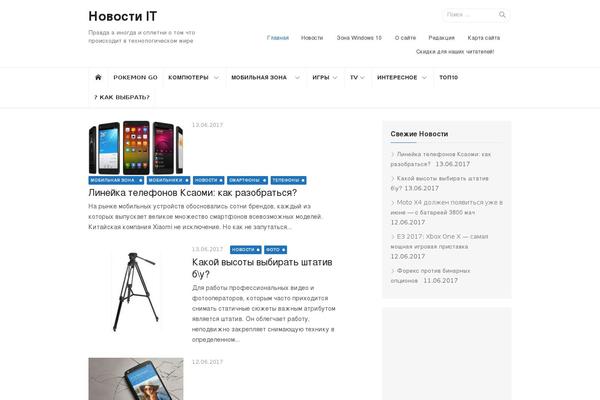
Task: Open sidebar link about Moto X4
Action: 447,212
